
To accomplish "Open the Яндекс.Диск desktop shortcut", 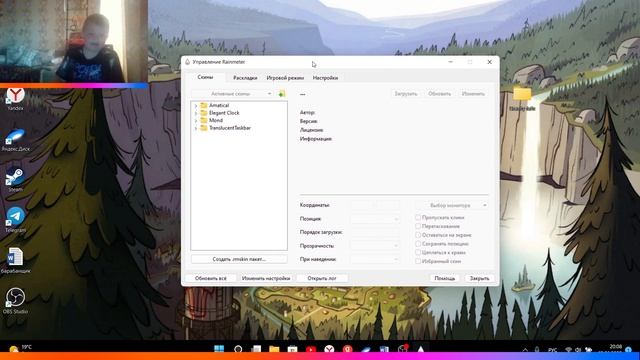I will [x=15, y=140].
